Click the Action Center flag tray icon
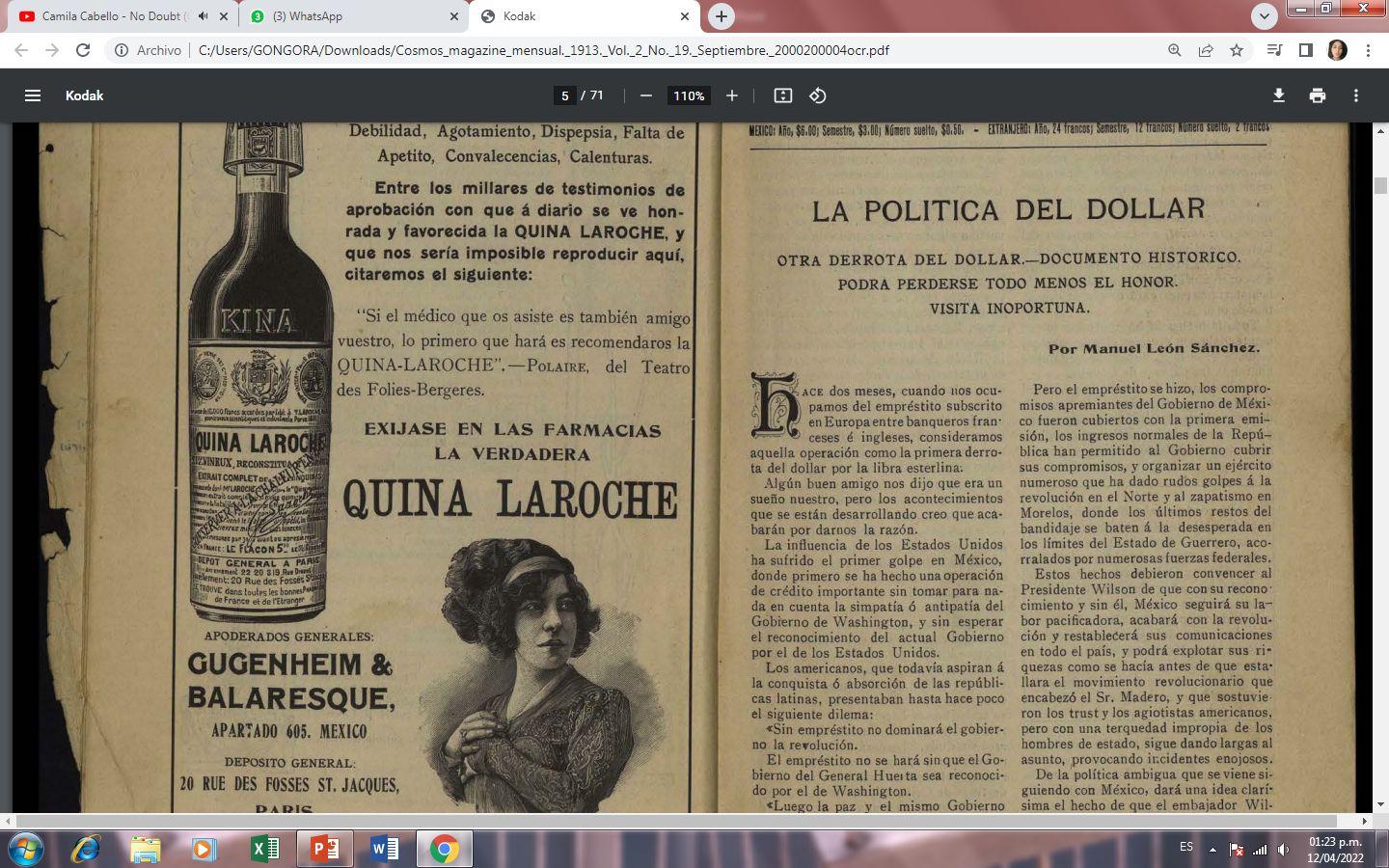Image resolution: width=1389 pixels, height=868 pixels. point(1237,850)
